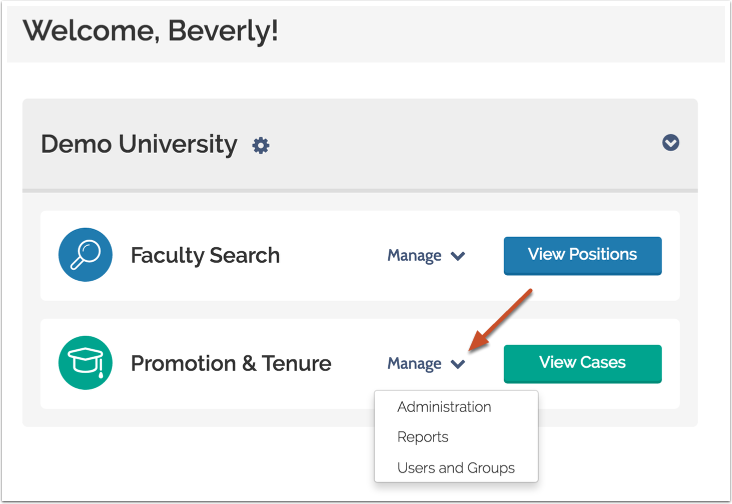Click Manage label for Promotion & Tenure

click(x=414, y=364)
